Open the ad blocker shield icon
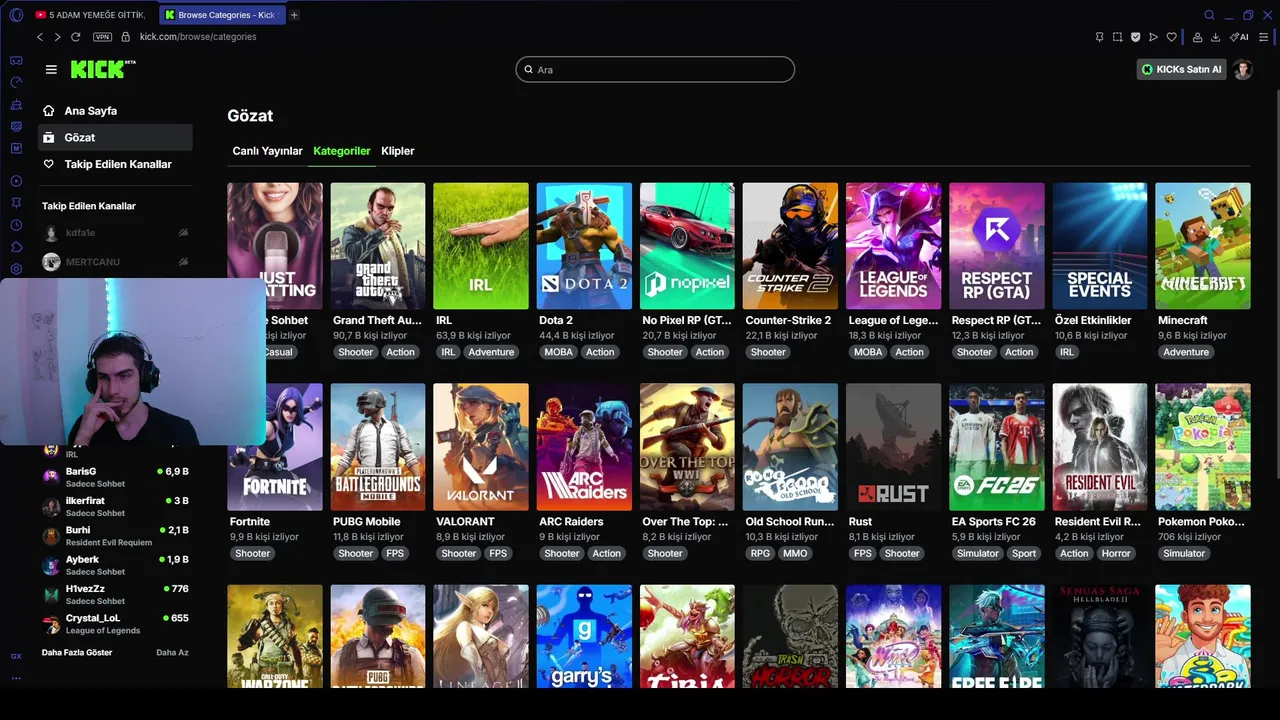The height and width of the screenshot is (720, 1280). [x=1135, y=37]
